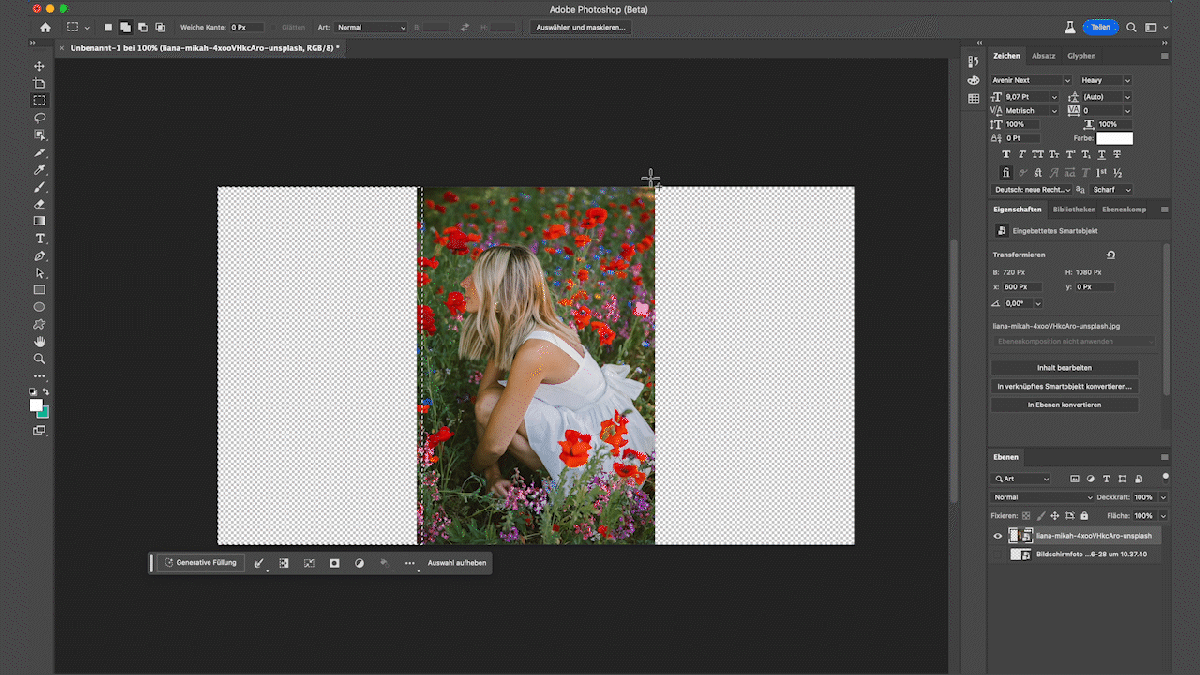Image resolution: width=1200 pixels, height=675 pixels.
Task: Select the Brush tool
Action: pyautogui.click(x=40, y=187)
